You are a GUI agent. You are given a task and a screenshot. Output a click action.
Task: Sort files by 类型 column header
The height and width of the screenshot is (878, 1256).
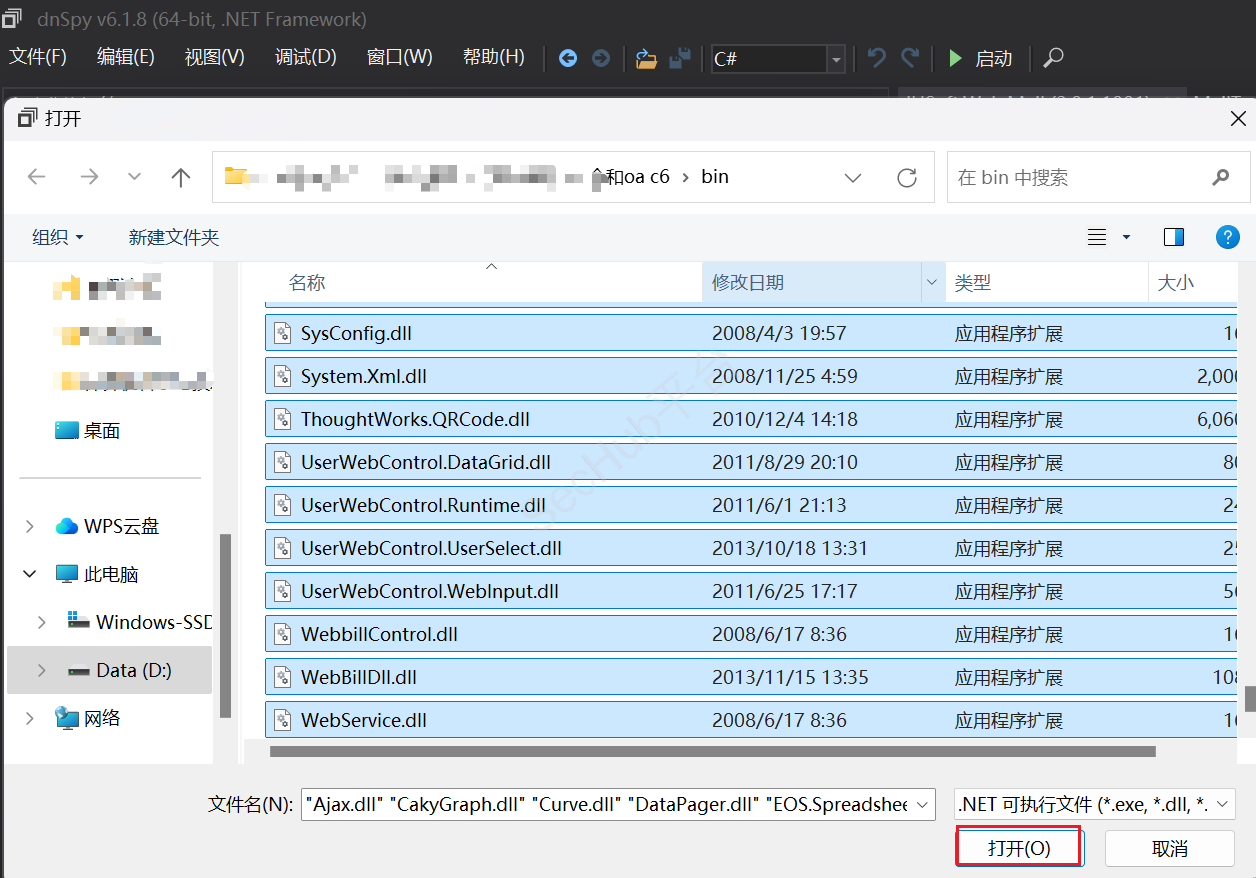[973, 283]
